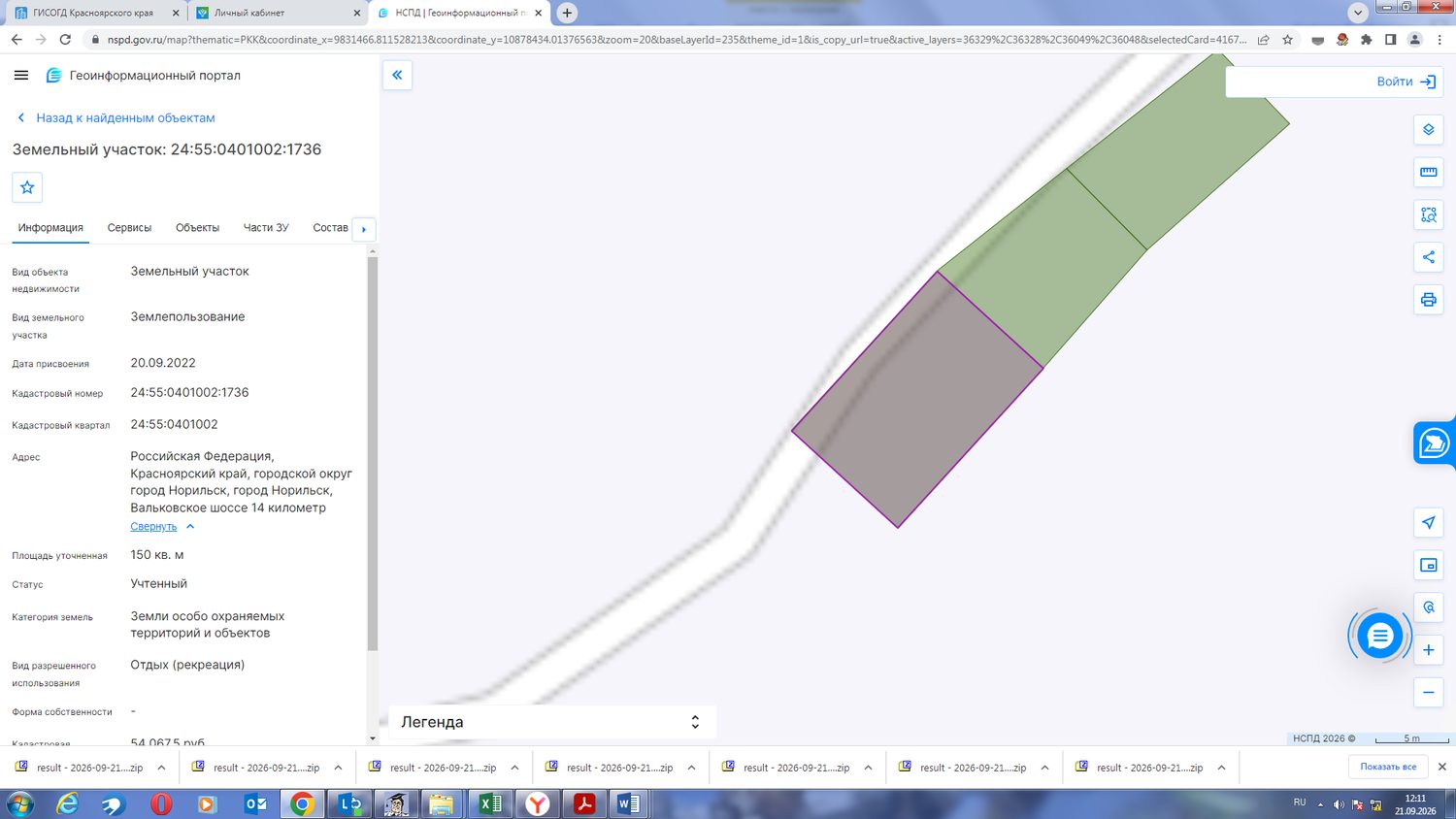Open Chrome tab search dropdown
This screenshot has height=819, width=1456.
click(1357, 13)
